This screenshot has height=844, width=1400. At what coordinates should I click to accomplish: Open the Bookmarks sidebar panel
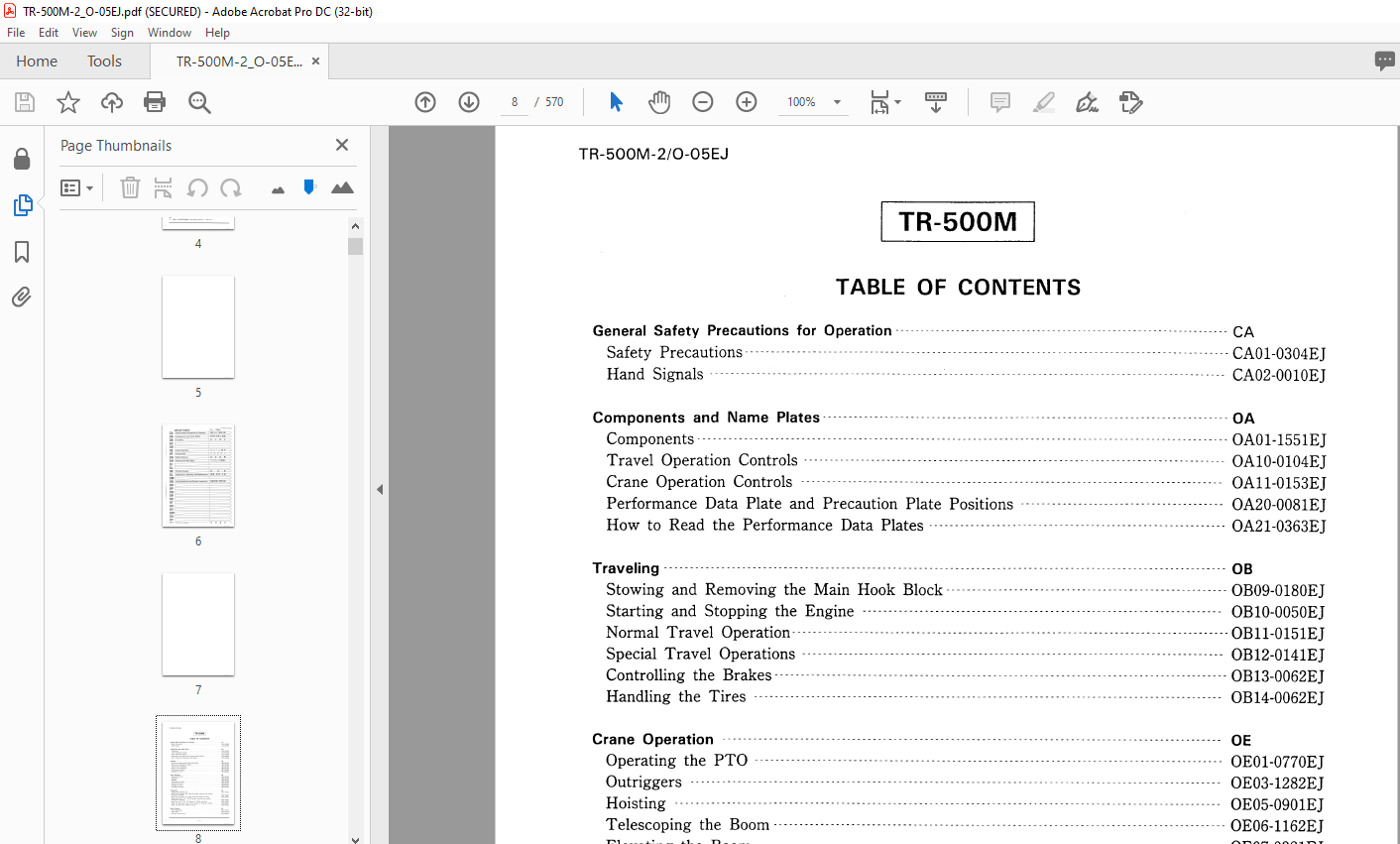[x=22, y=252]
